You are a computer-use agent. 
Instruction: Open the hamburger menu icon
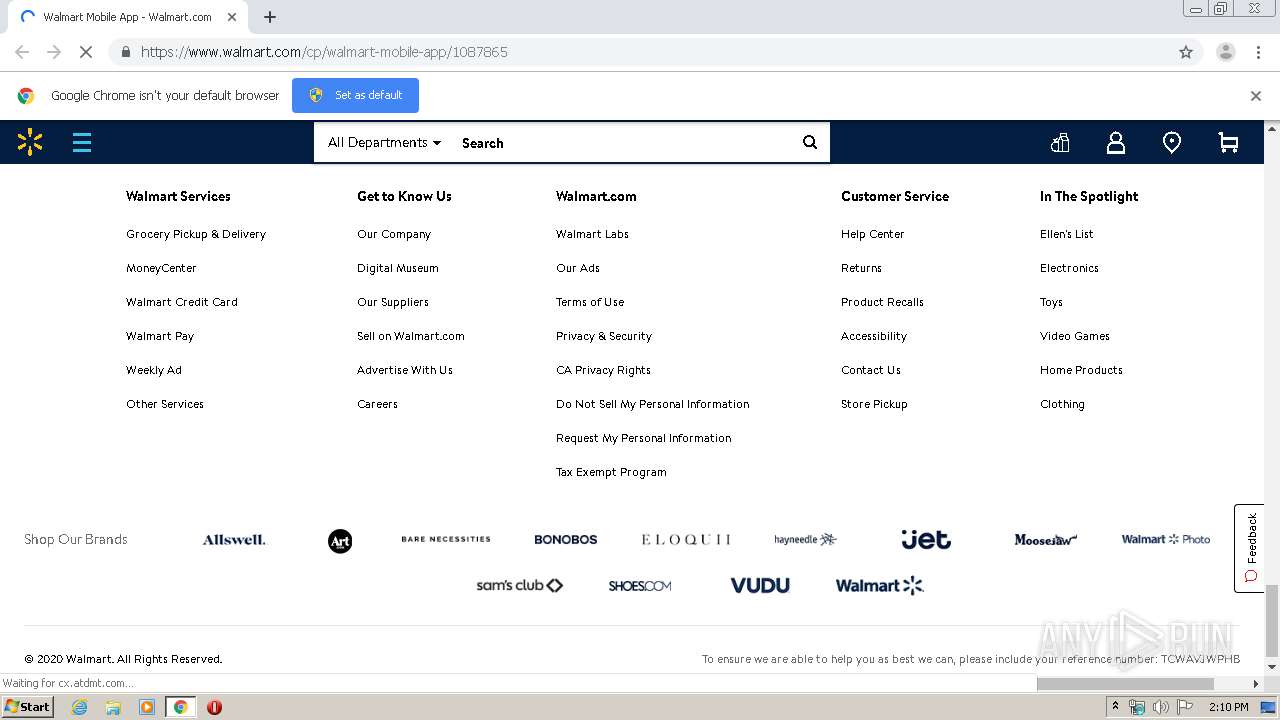(x=82, y=142)
